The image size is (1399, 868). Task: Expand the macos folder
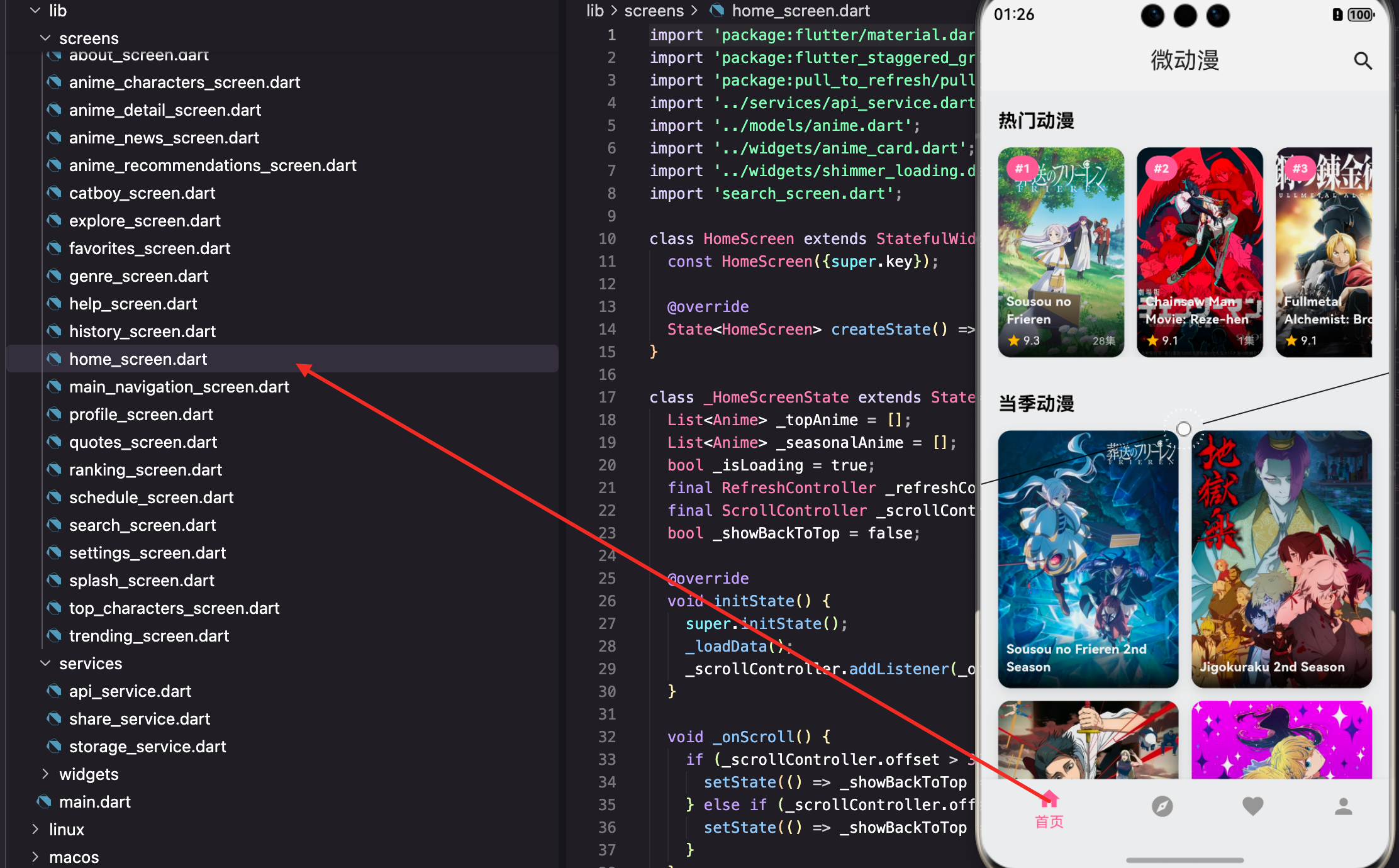[36, 857]
